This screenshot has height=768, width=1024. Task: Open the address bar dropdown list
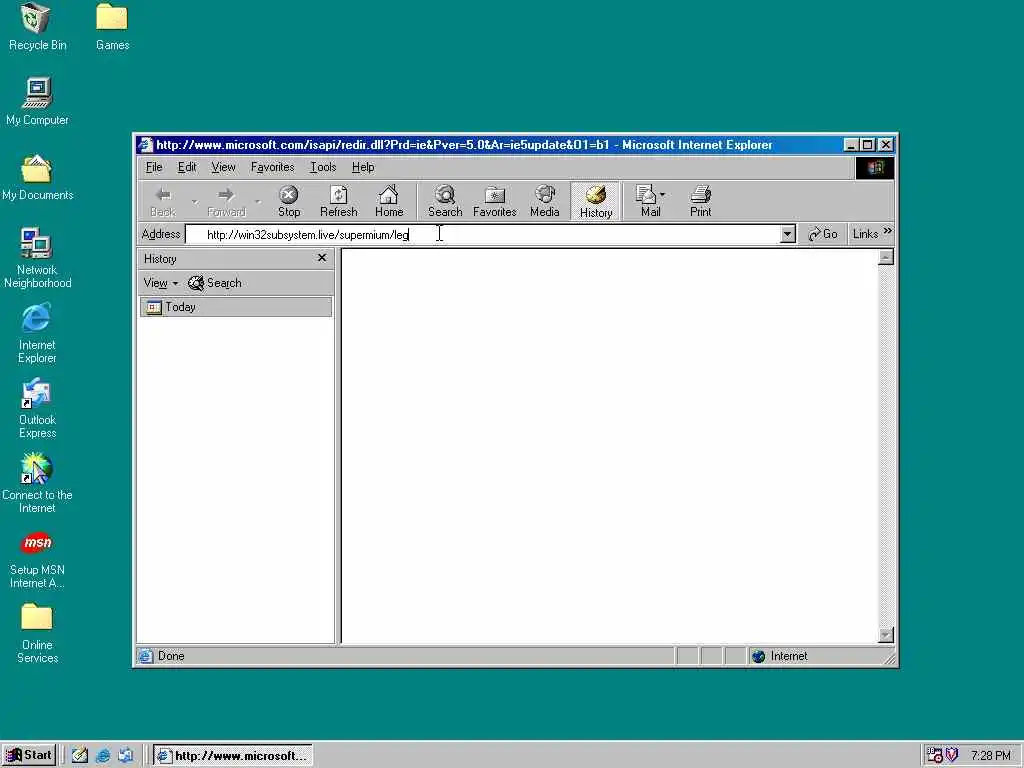[788, 234]
